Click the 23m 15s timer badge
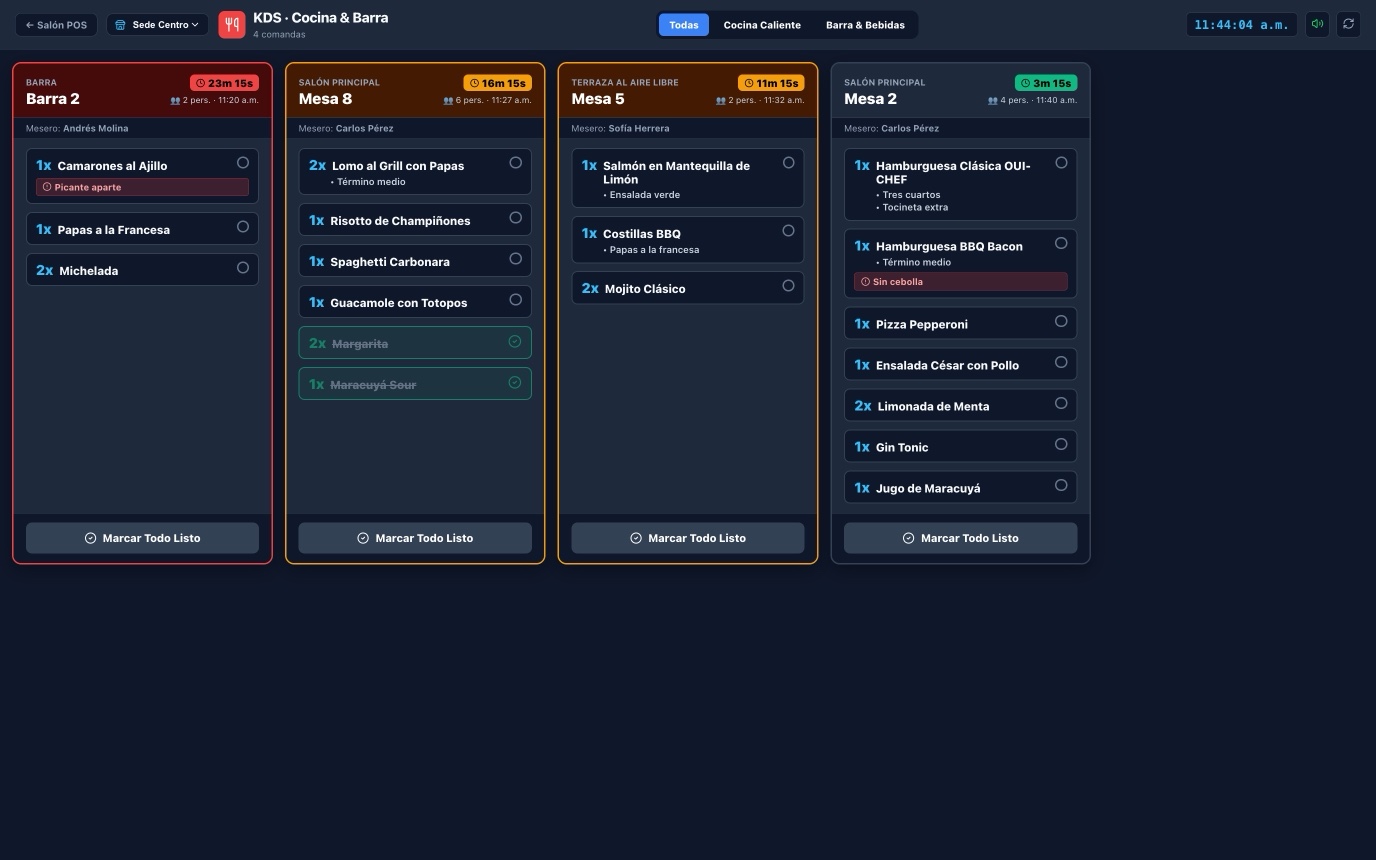 pos(224,83)
